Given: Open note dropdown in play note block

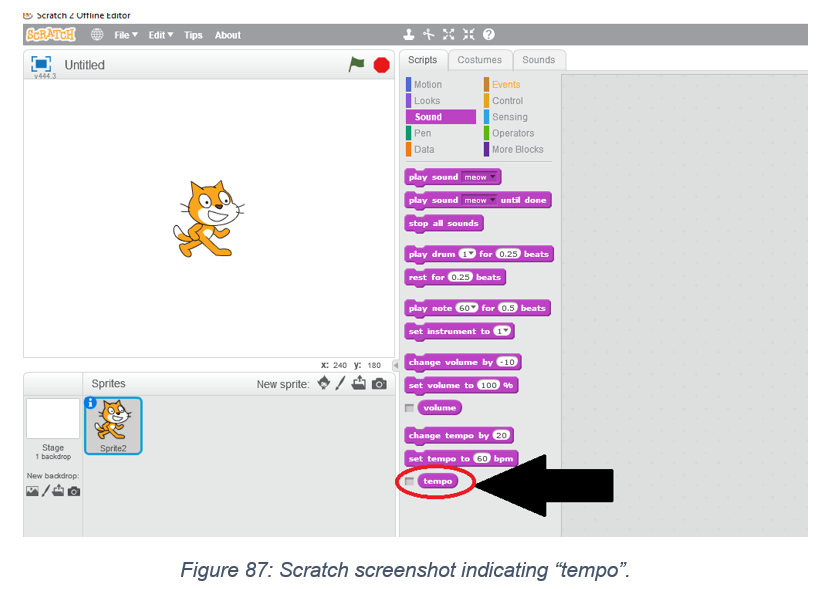Looking at the screenshot, I should (x=467, y=308).
